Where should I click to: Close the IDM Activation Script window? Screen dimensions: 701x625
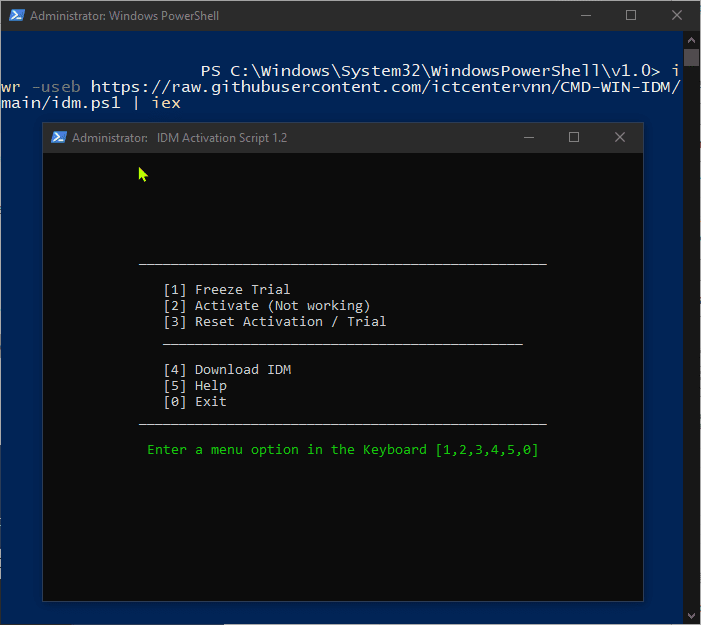(620, 137)
